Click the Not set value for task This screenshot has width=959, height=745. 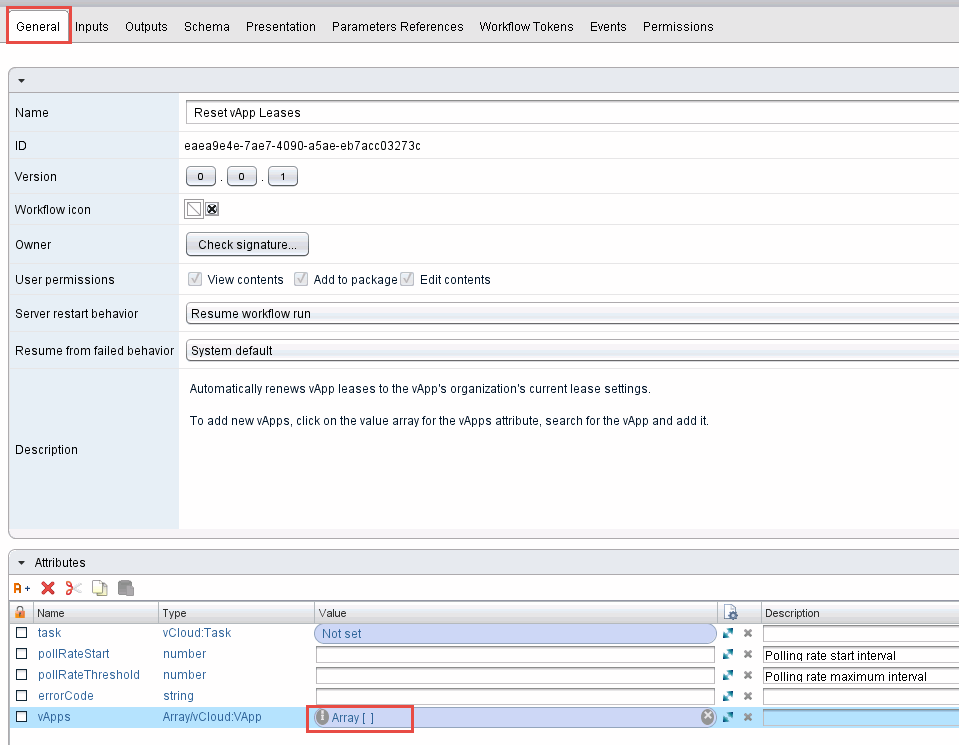[514, 634]
